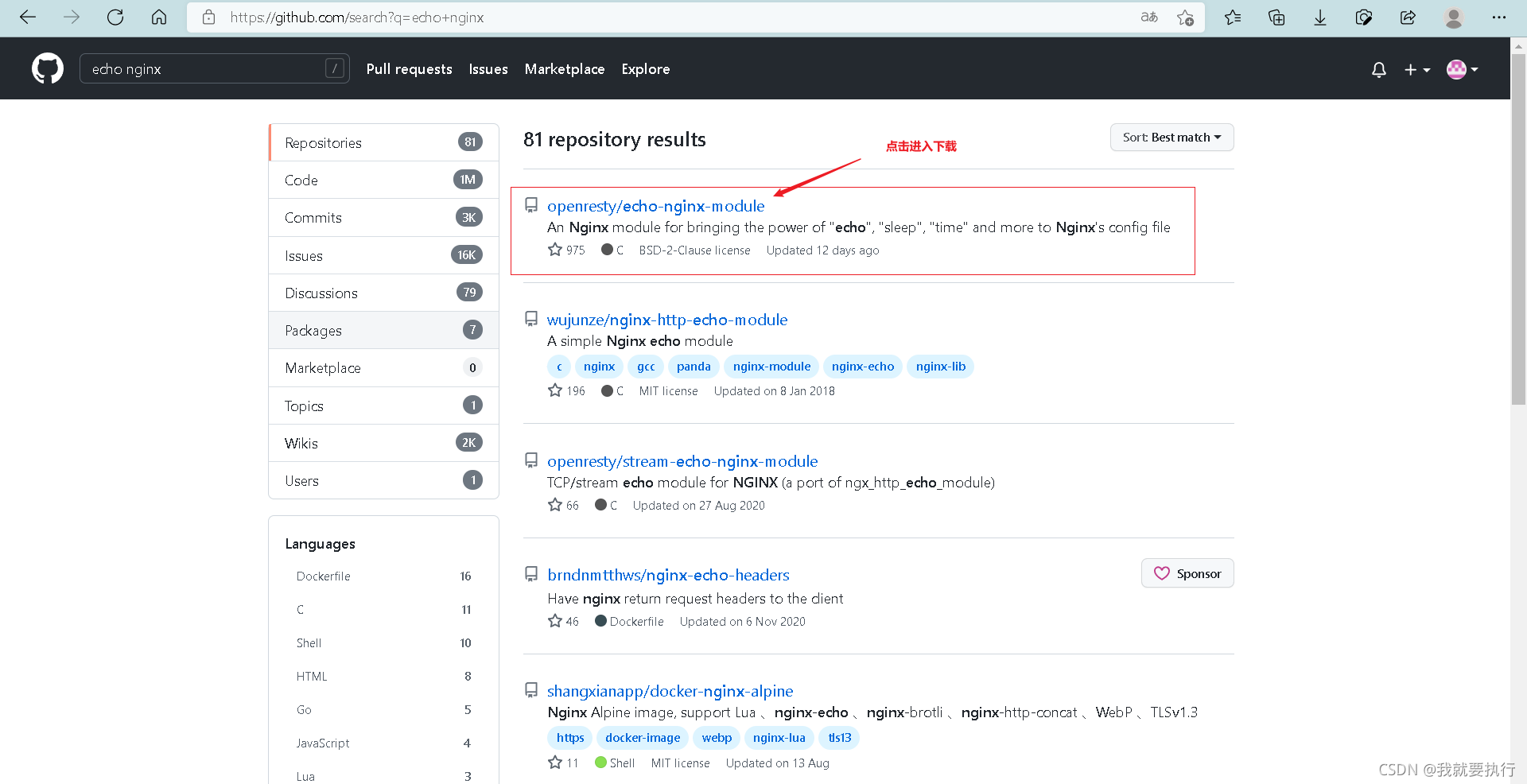Open Marketplace in the GitHub header

pos(565,69)
